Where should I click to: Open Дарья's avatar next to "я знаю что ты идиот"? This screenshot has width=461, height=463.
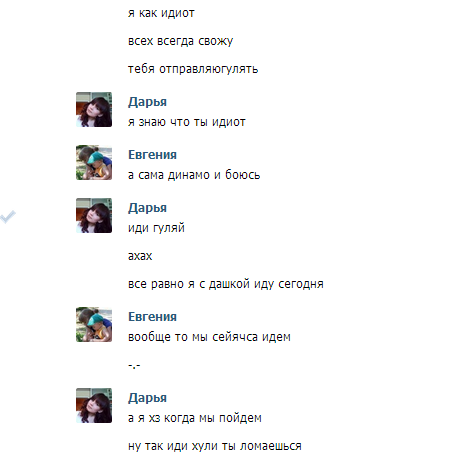pos(94,109)
